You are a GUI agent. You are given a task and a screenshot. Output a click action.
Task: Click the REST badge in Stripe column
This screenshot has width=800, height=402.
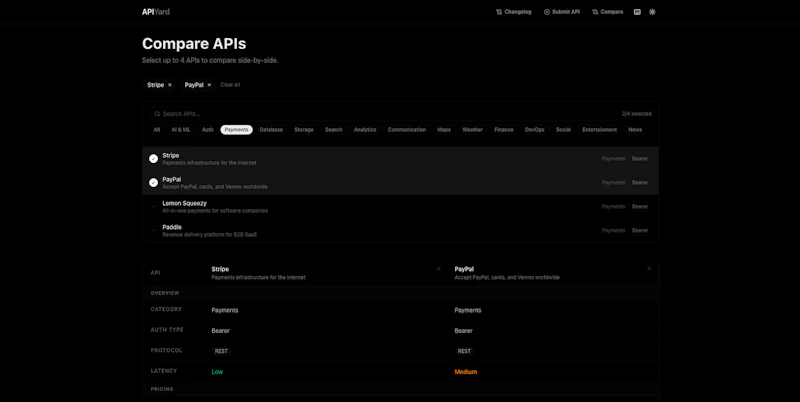pos(221,351)
